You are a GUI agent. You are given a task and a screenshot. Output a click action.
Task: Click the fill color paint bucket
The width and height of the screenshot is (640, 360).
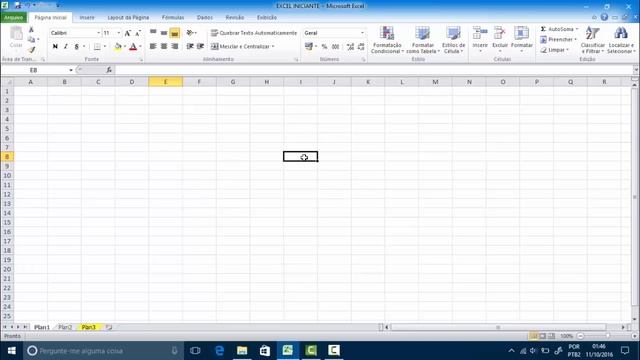point(118,47)
